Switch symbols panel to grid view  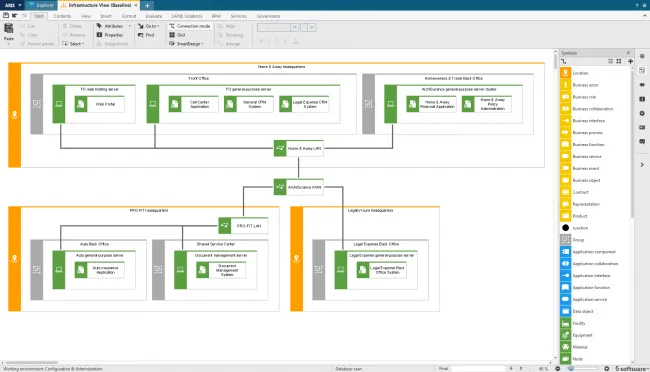(x=619, y=61)
